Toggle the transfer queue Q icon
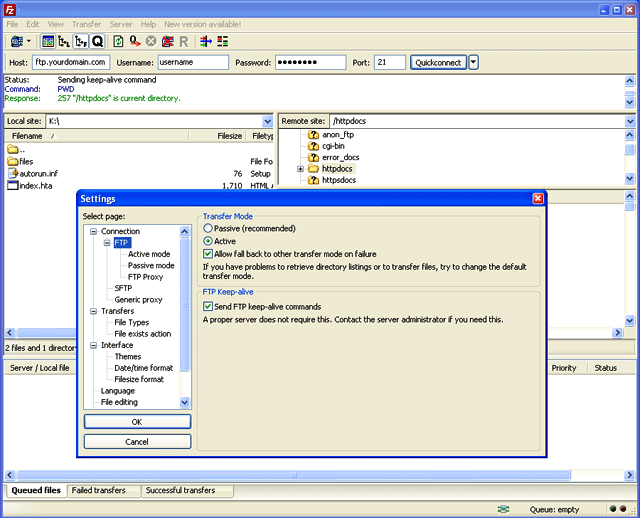This screenshot has height=518, width=640. click(98, 41)
